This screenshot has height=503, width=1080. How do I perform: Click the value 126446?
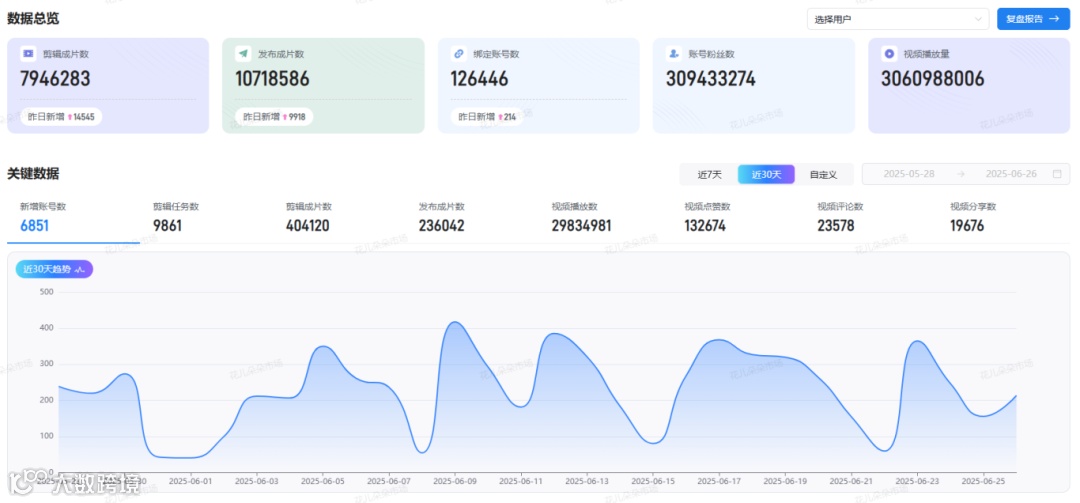[x=479, y=79]
